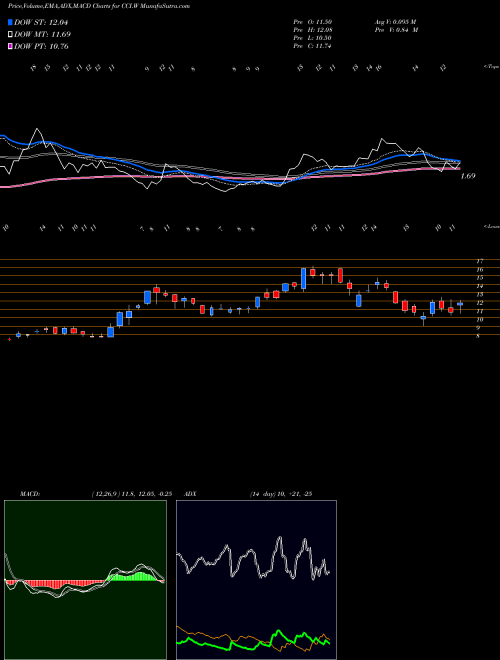
Task: Click the 'Avg V: 0.095 M' value
Action: coord(395,22)
